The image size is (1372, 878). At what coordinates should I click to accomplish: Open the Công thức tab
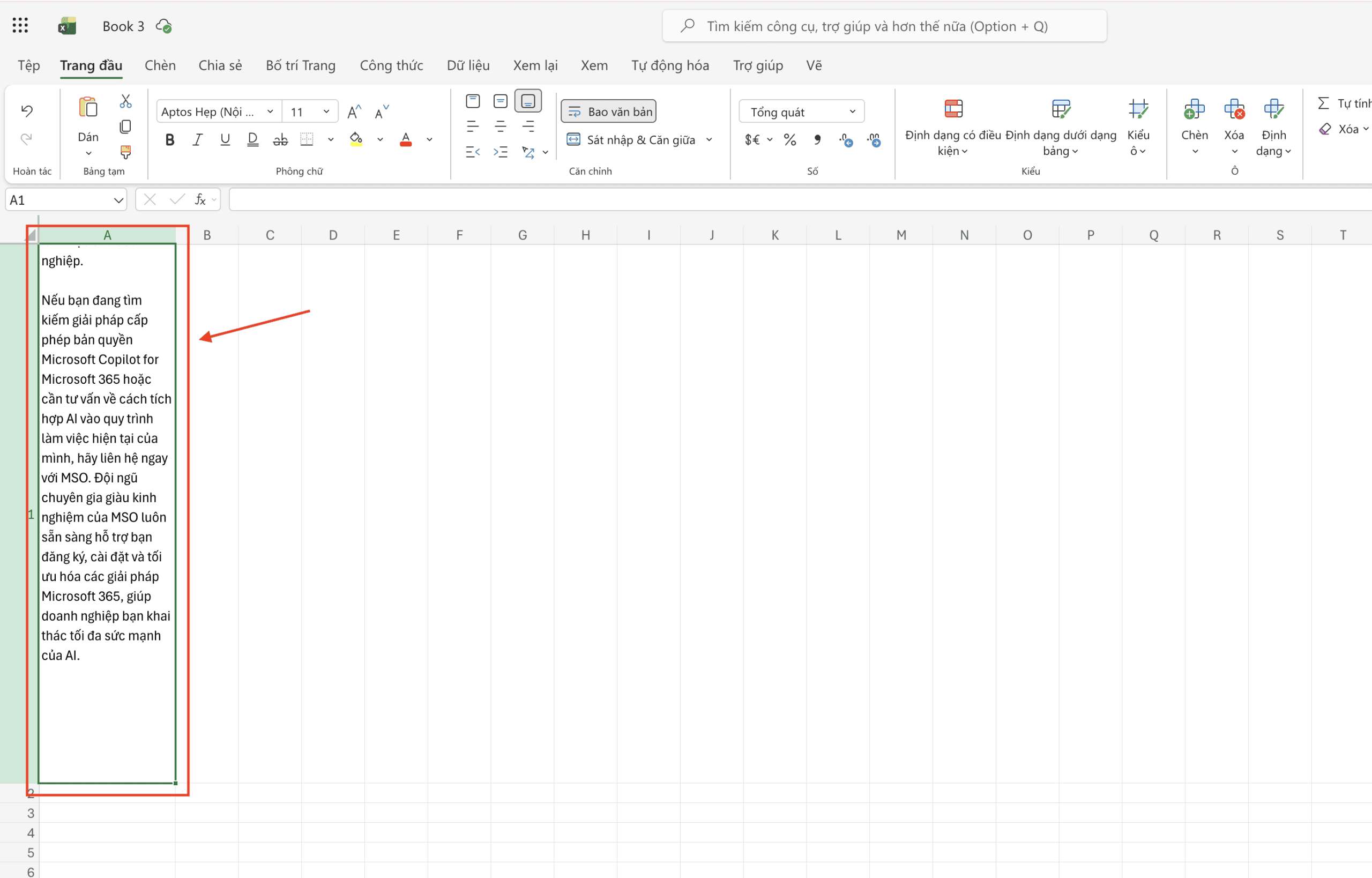391,65
